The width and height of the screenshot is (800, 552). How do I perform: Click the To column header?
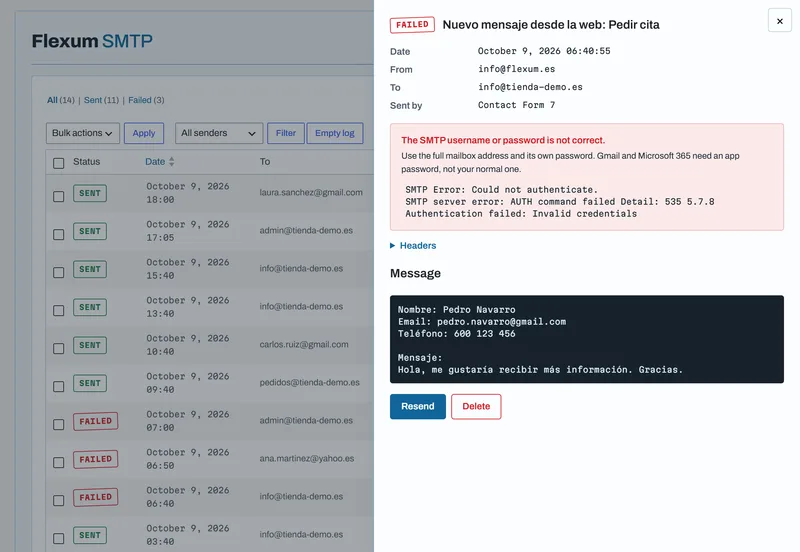coord(265,162)
